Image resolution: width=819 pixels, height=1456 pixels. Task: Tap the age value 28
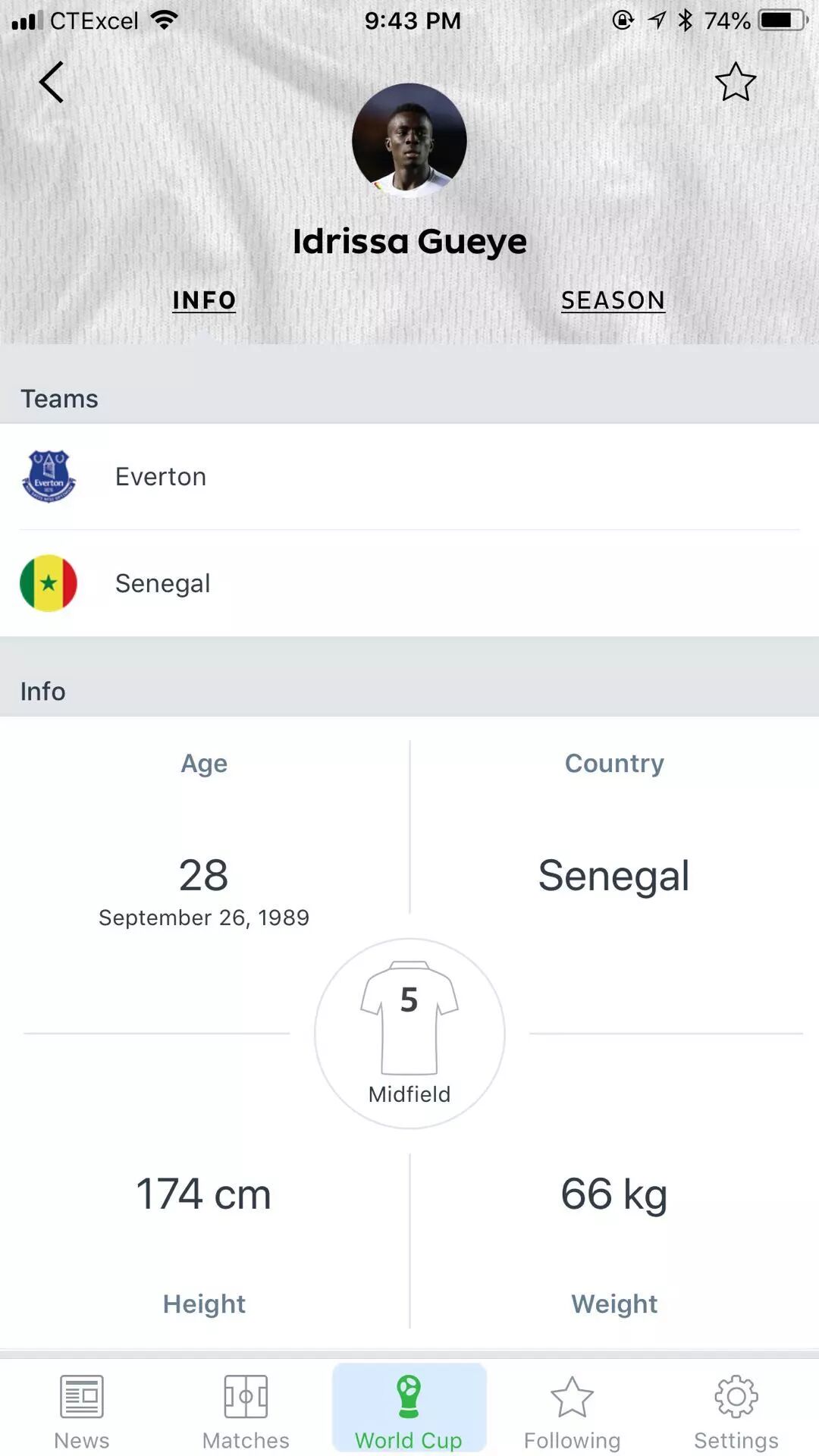click(x=203, y=875)
